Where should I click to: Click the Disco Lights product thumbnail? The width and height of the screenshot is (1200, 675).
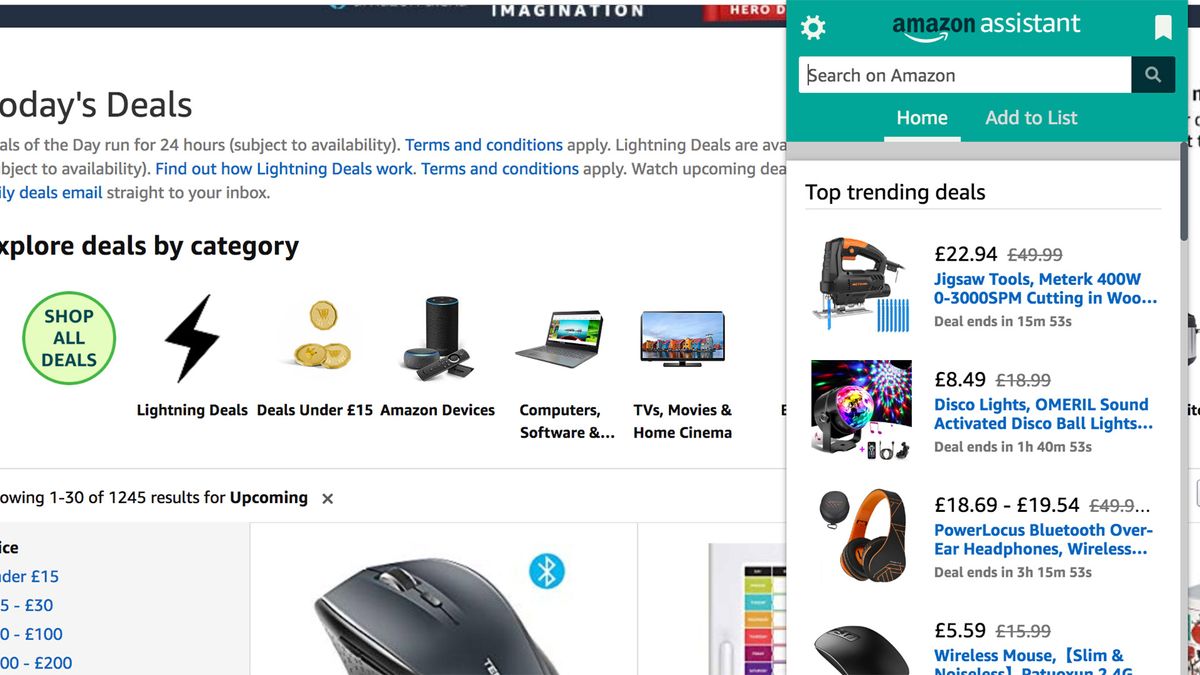point(861,410)
